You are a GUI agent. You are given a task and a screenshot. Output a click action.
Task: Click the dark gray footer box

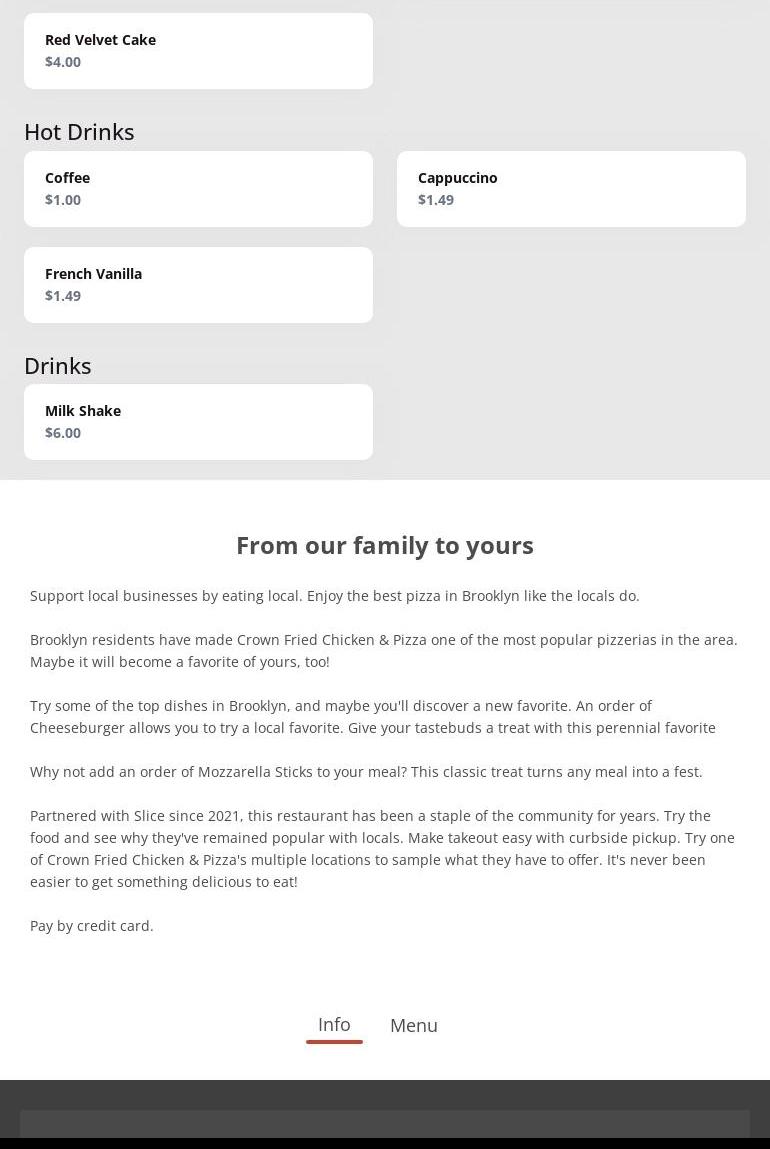pyautogui.click(x=385, y=1124)
